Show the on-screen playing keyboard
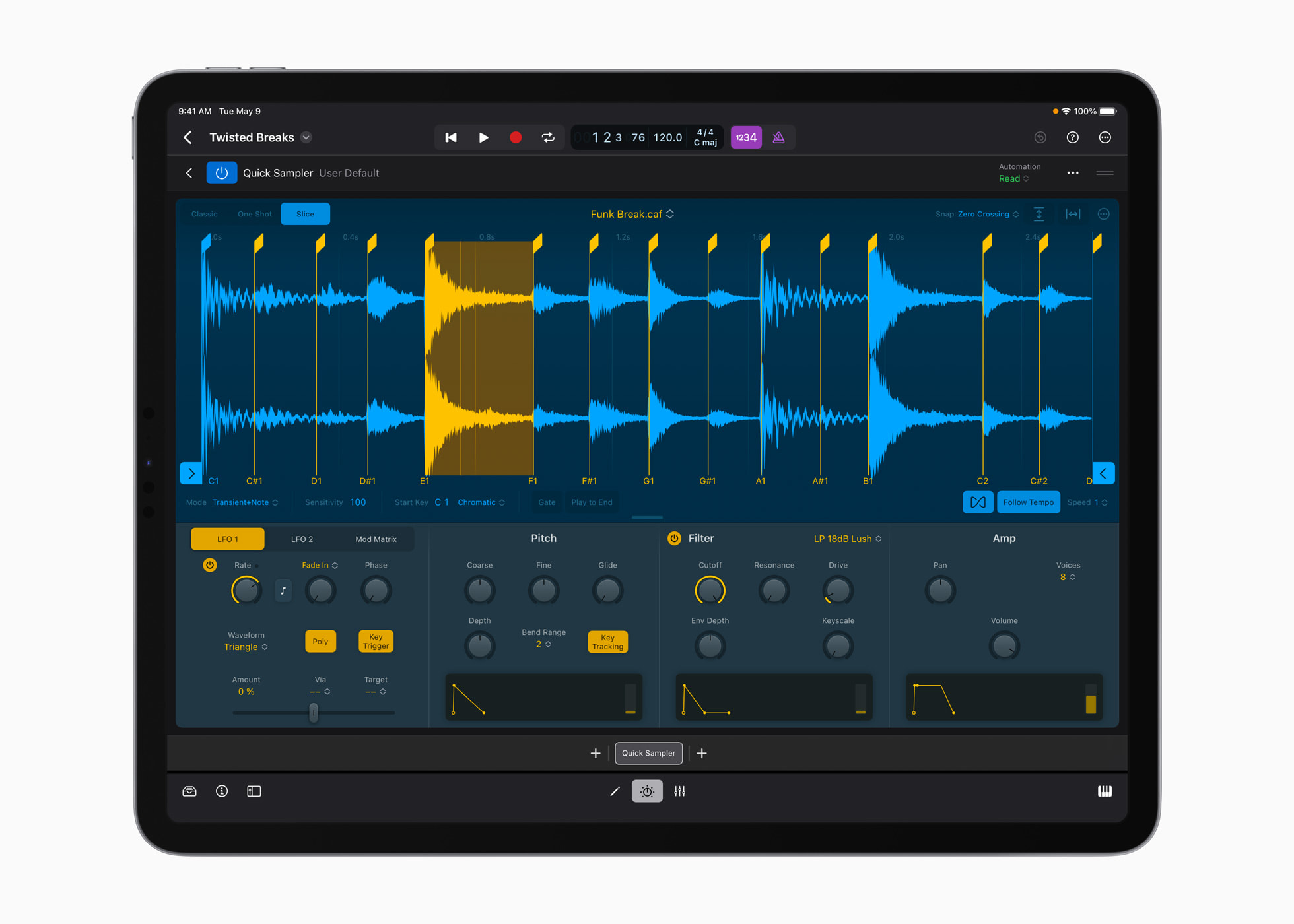The width and height of the screenshot is (1294, 924). (x=1105, y=791)
